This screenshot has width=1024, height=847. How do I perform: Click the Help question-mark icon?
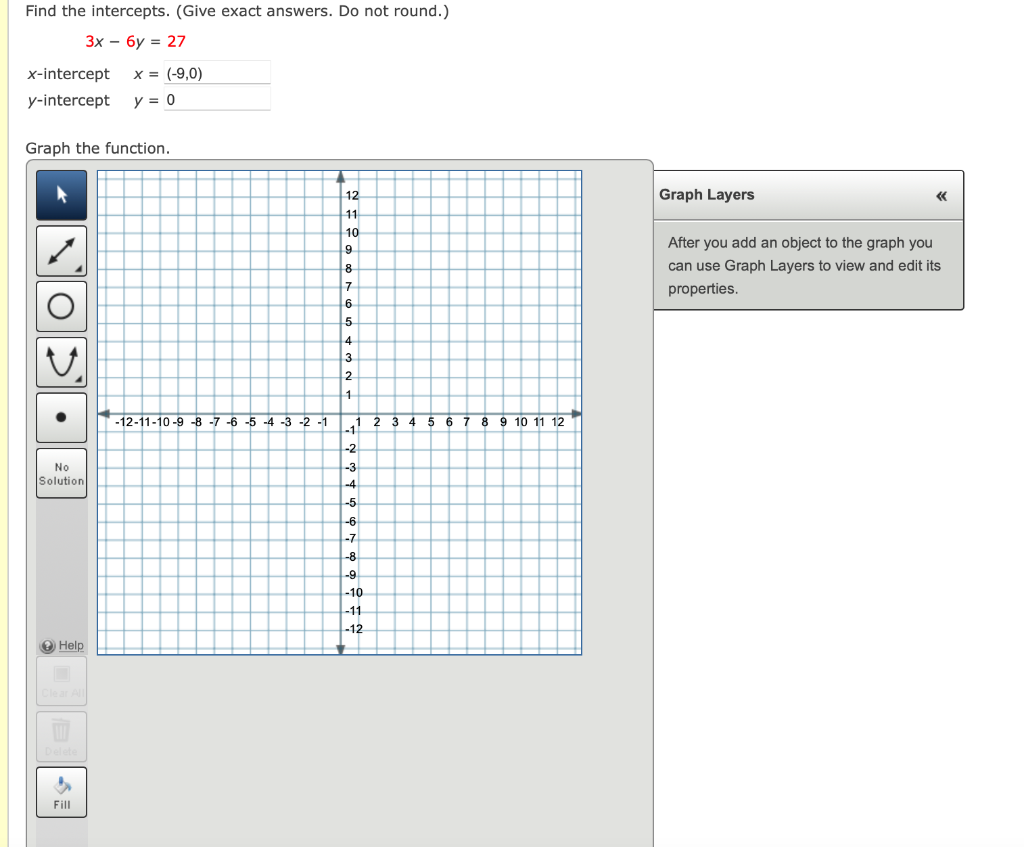[48, 645]
